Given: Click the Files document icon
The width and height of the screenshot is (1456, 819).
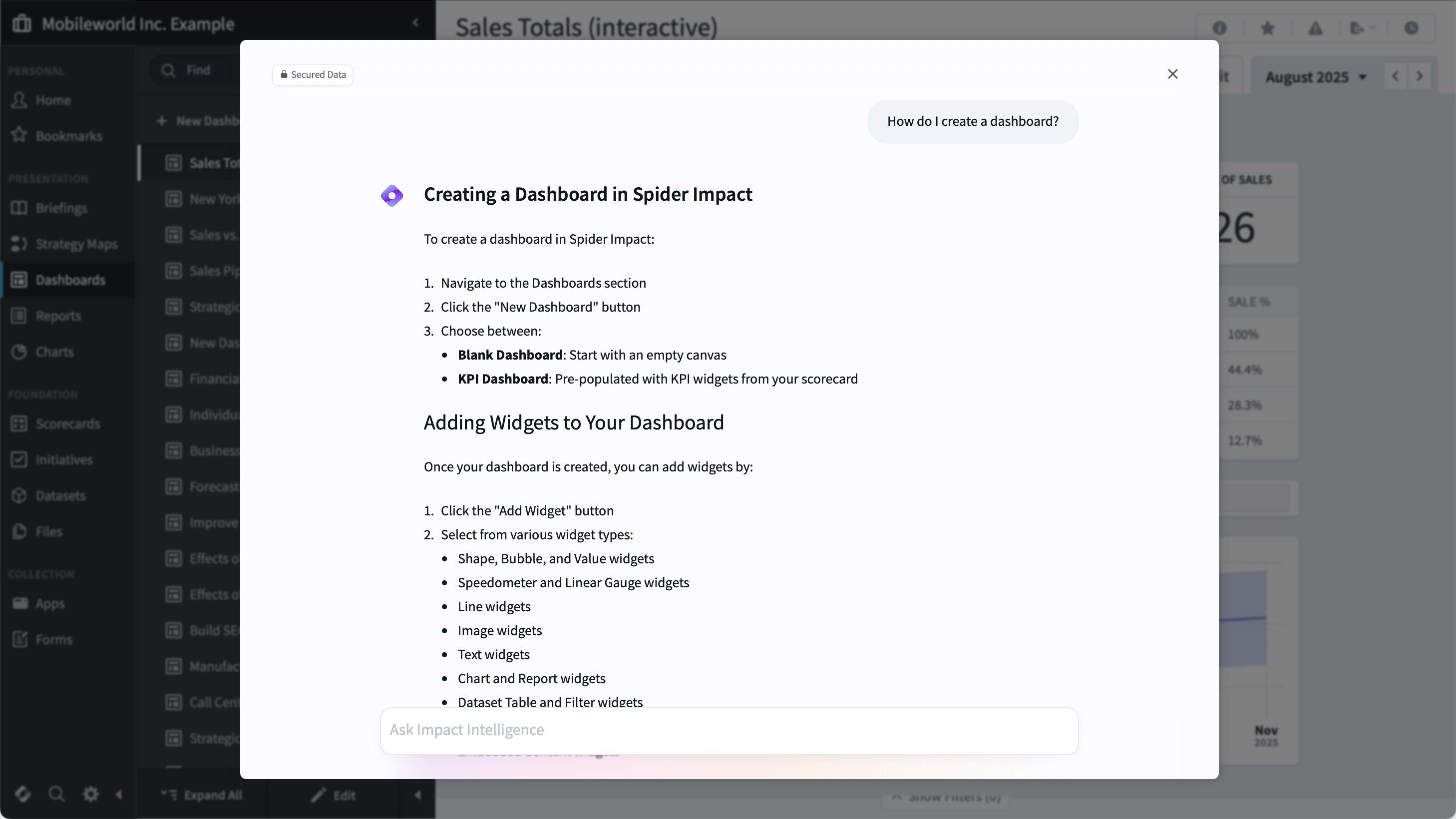Looking at the screenshot, I should tap(19, 531).
